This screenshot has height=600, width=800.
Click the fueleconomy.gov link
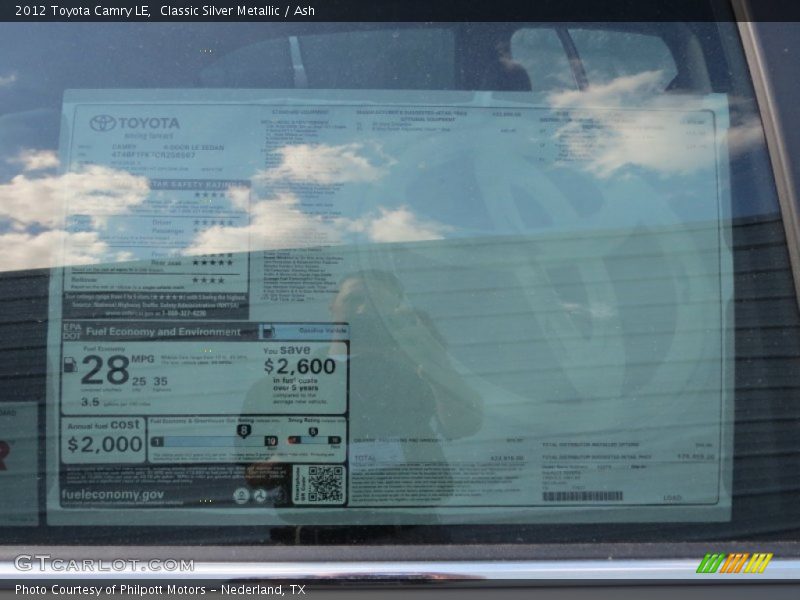pyautogui.click(x=113, y=494)
